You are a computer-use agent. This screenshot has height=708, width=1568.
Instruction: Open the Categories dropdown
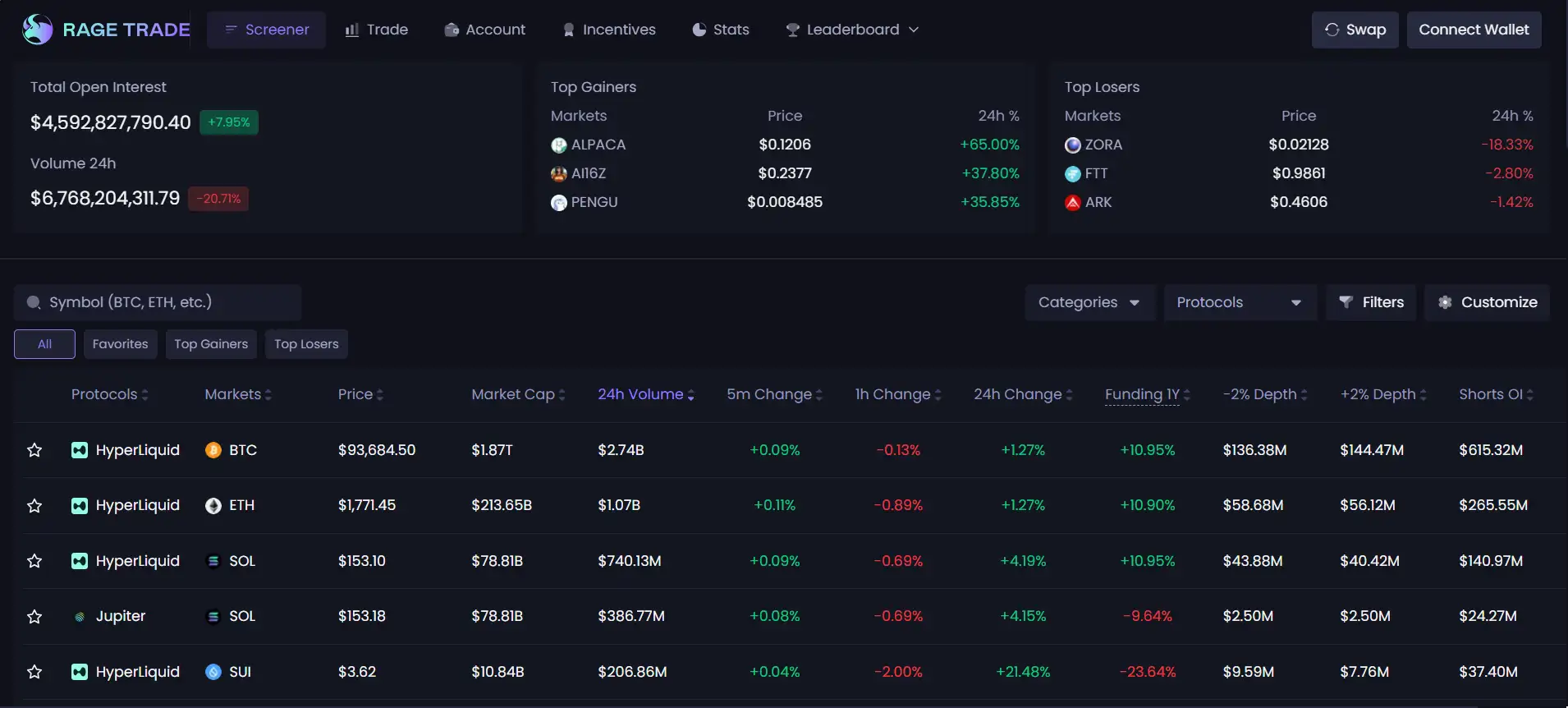1089,302
